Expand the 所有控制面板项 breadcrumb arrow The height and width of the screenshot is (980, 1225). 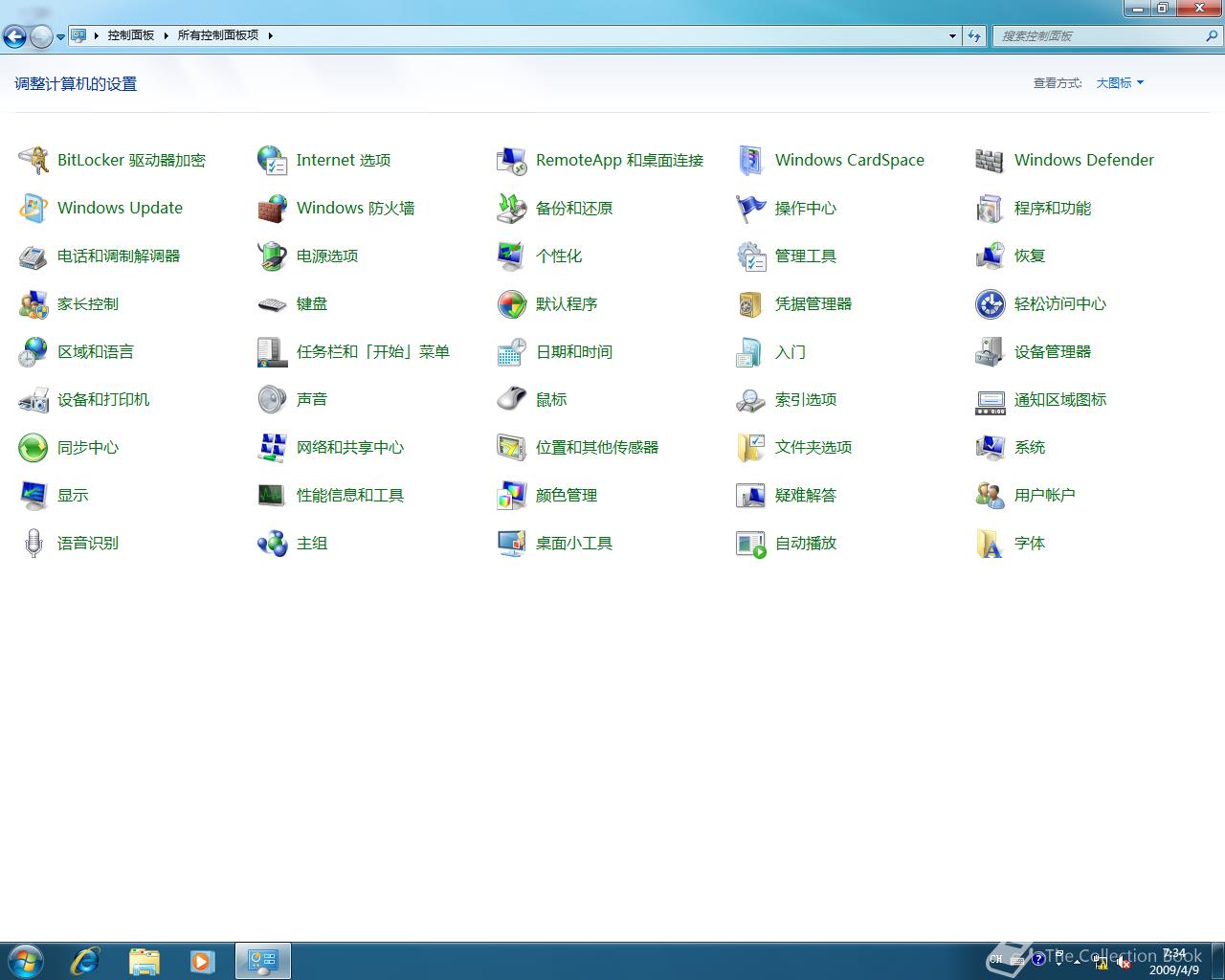click(x=270, y=35)
